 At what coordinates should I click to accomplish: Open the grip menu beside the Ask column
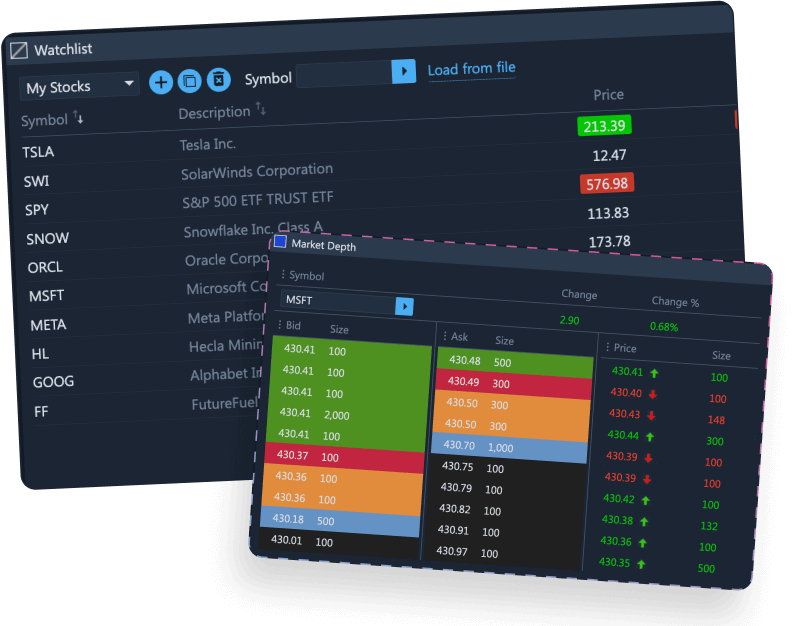pos(445,335)
